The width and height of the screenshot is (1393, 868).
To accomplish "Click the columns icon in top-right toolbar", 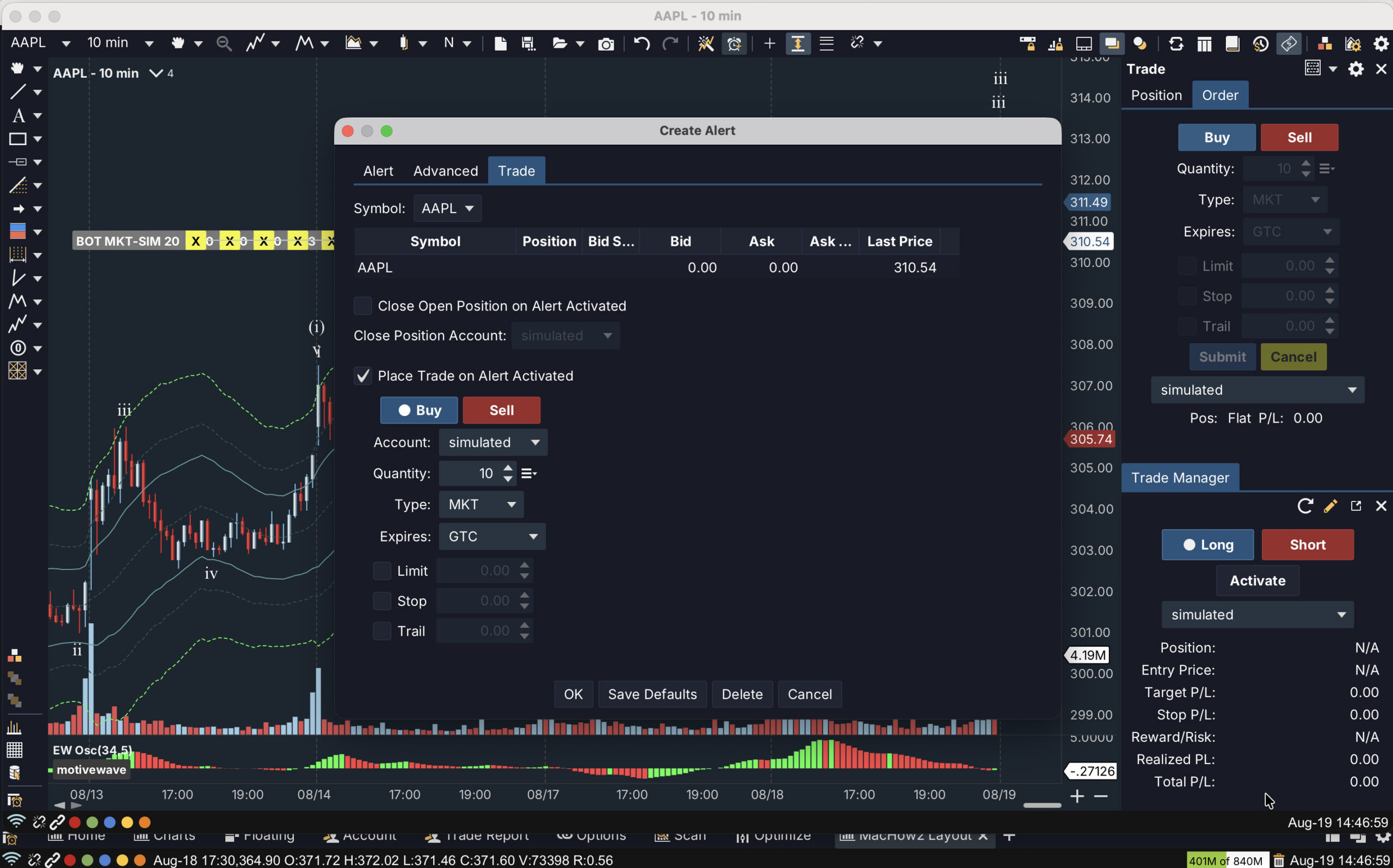I will [x=1204, y=44].
